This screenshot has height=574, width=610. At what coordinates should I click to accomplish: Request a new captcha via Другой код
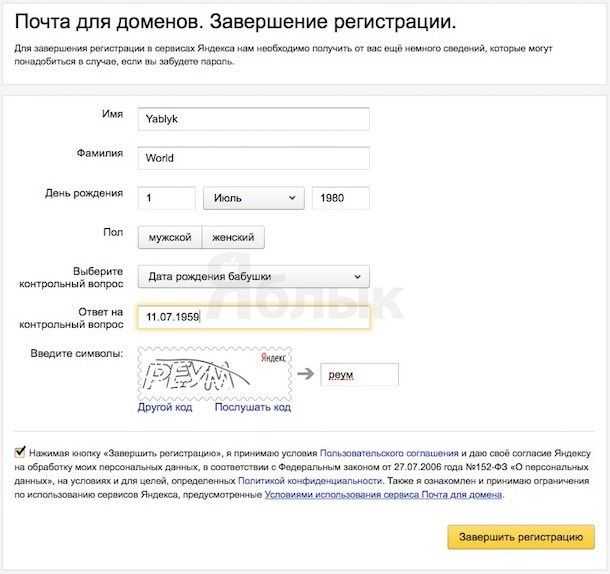click(165, 407)
